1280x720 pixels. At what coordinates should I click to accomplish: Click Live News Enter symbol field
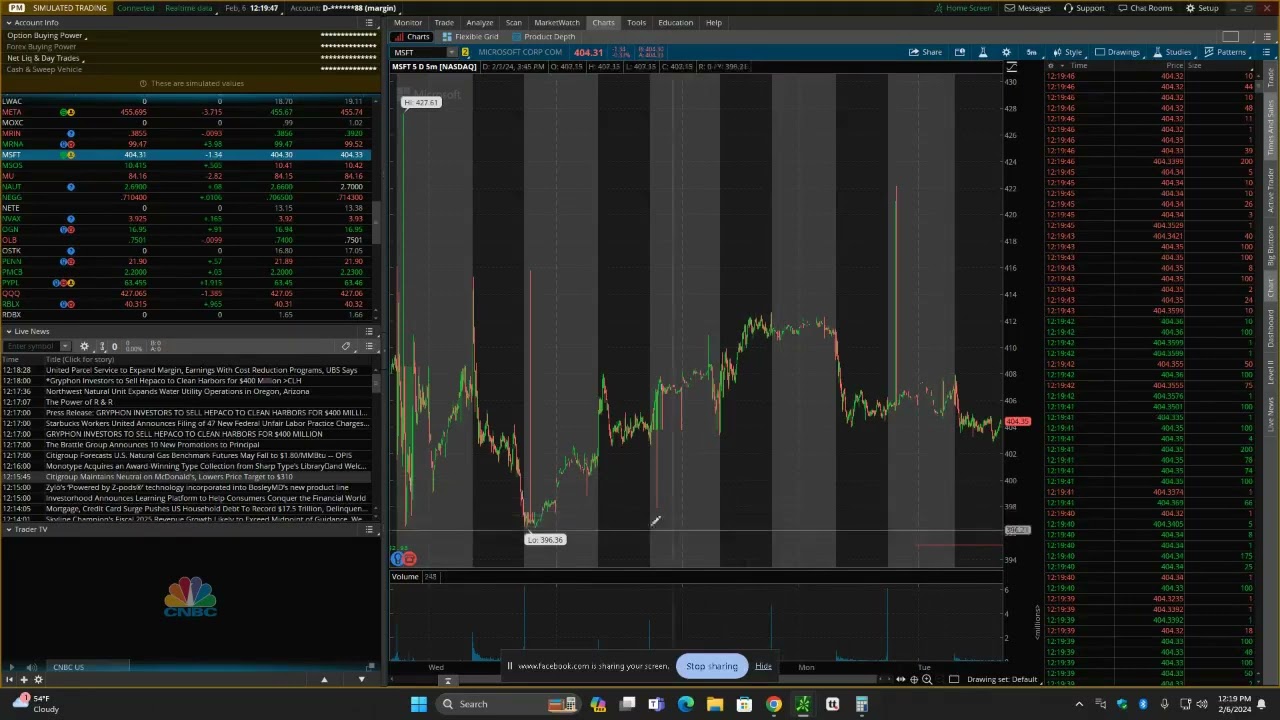pyautogui.click(x=30, y=346)
